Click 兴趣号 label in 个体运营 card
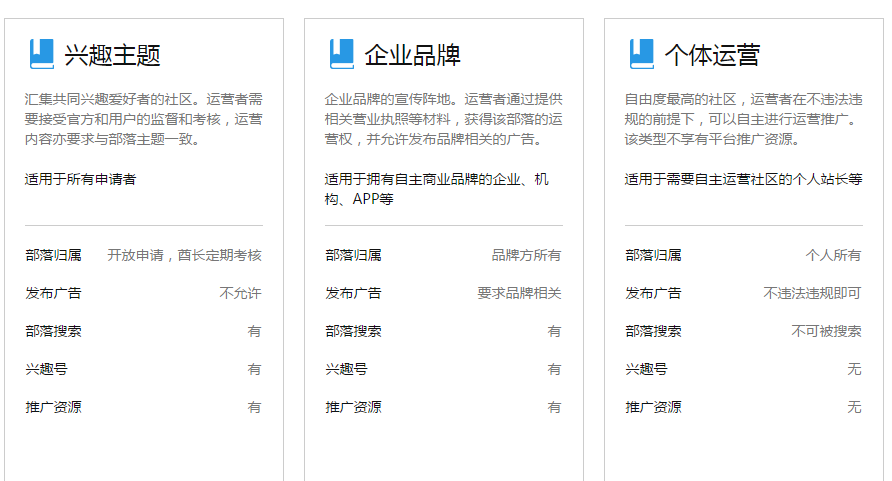This screenshot has height=481, width=892. point(646,369)
